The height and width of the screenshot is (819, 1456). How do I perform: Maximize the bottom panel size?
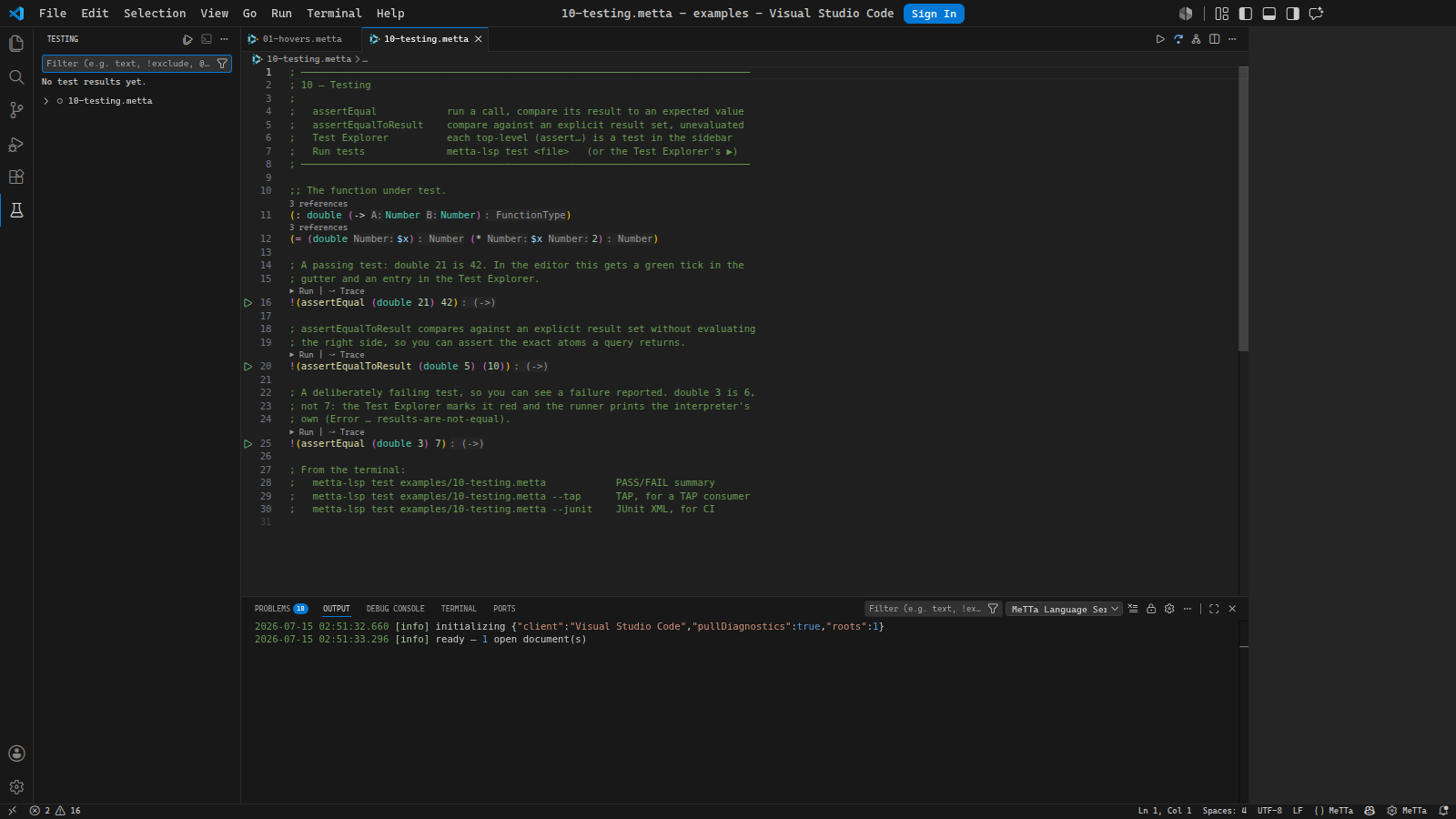[x=1214, y=609]
